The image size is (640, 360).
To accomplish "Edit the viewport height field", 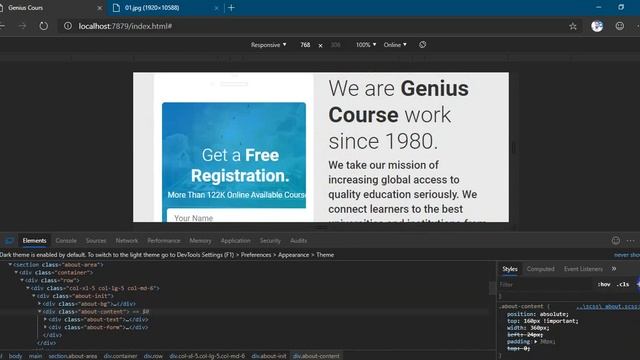I will (336, 45).
